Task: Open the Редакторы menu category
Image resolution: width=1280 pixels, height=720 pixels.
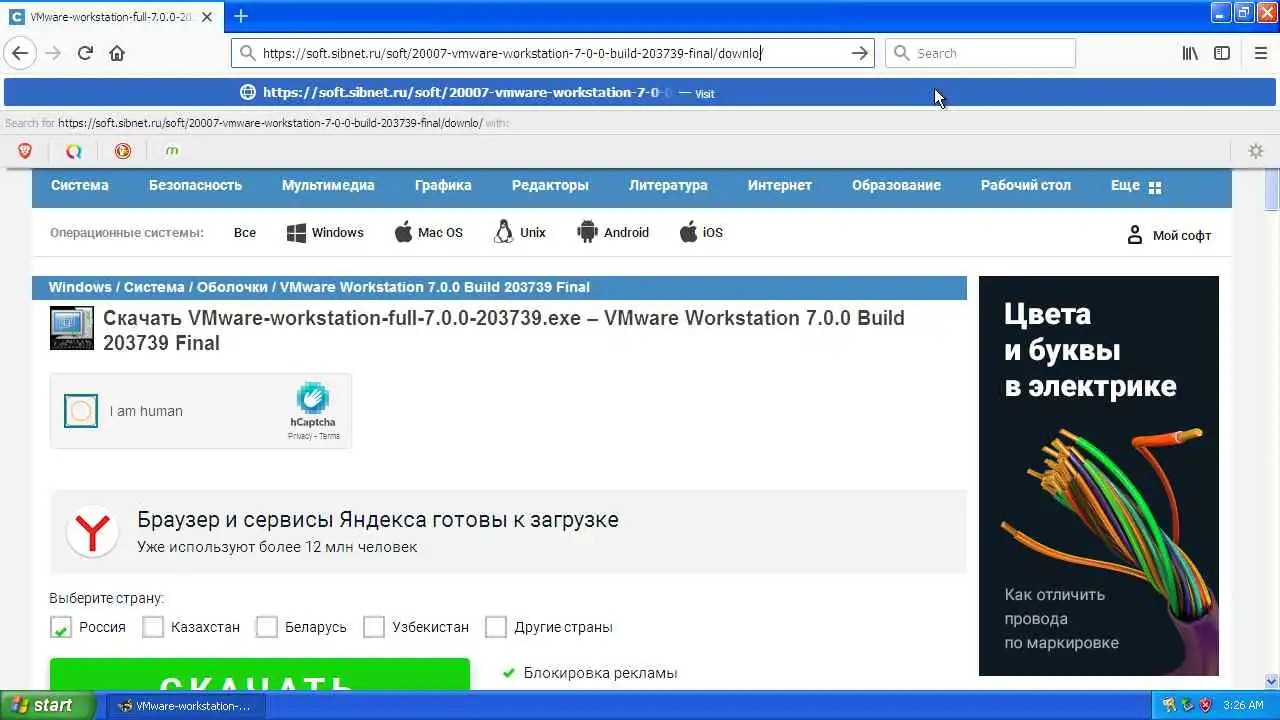Action: coord(550,185)
